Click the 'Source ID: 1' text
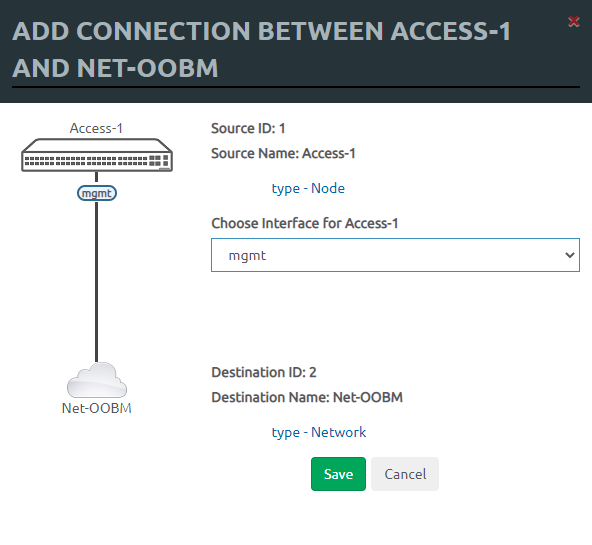The width and height of the screenshot is (592, 545). (x=248, y=128)
